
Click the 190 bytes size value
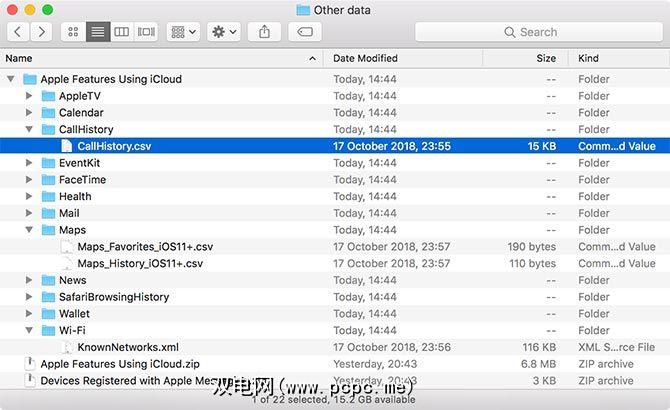tap(532, 247)
